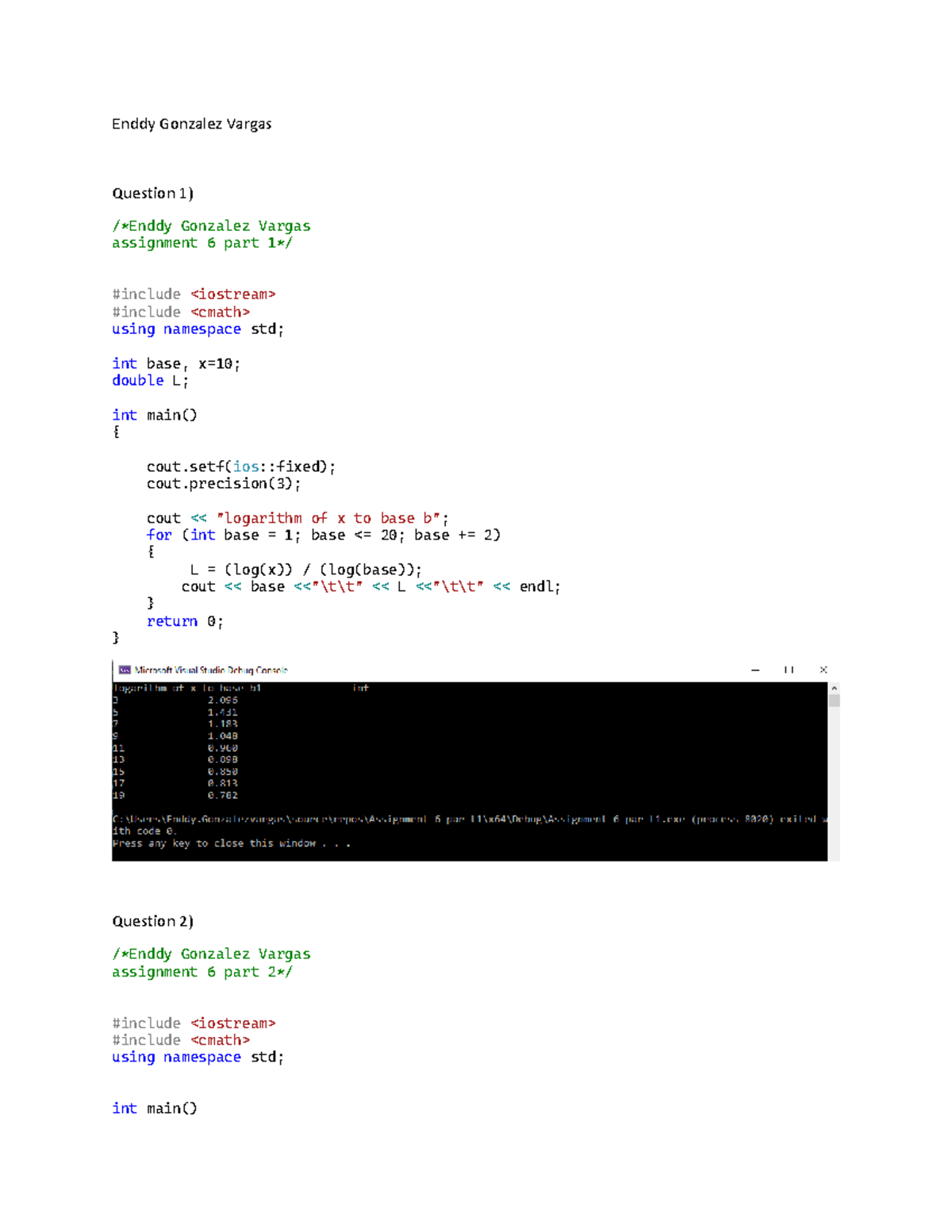This screenshot has height=1232, width=952.
Task: Select the #include <cmath> directive in Question 1
Action: (x=180, y=312)
